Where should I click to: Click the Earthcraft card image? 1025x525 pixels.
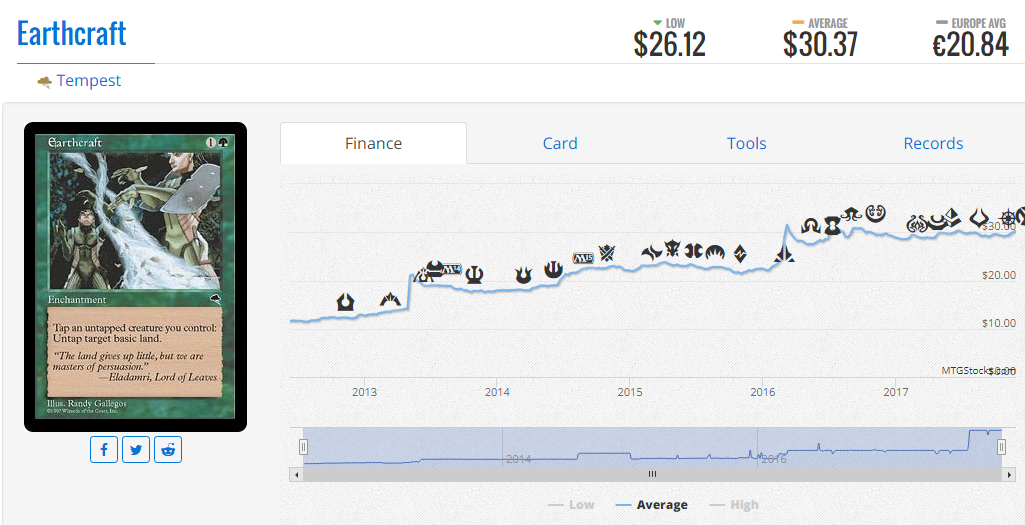click(x=135, y=277)
